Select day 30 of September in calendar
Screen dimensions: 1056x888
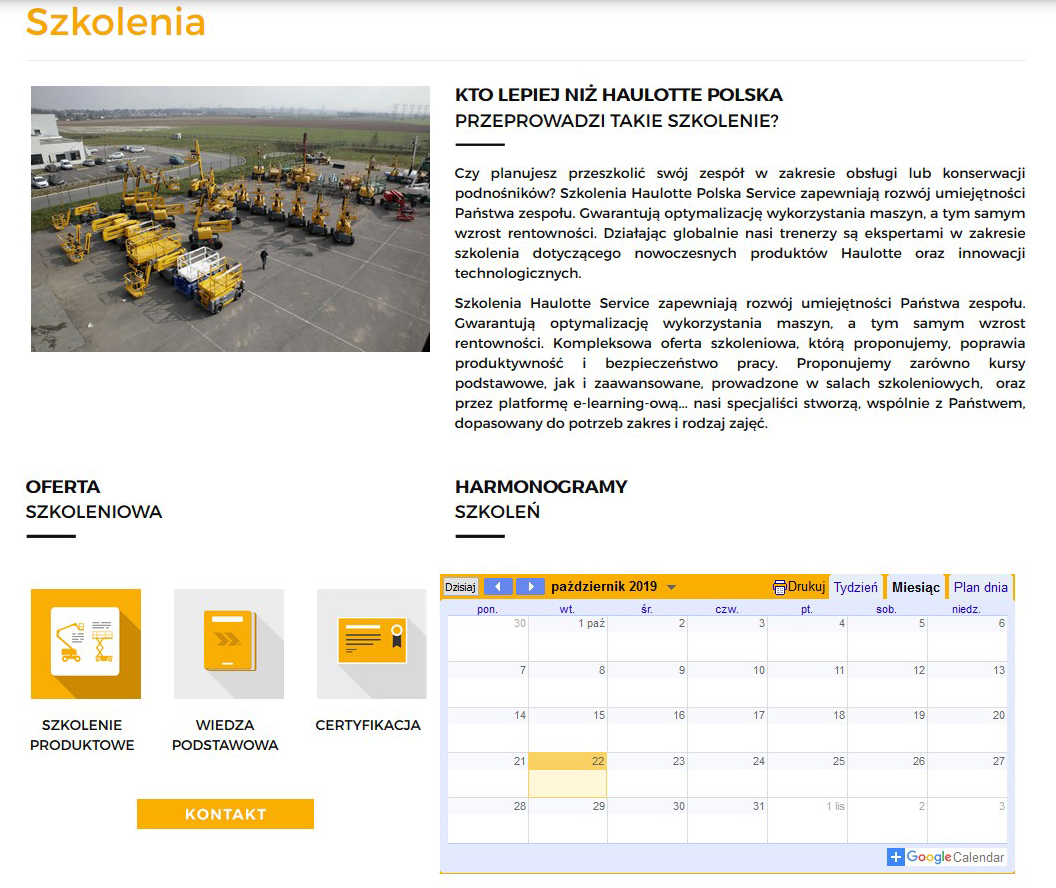click(488, 639)
